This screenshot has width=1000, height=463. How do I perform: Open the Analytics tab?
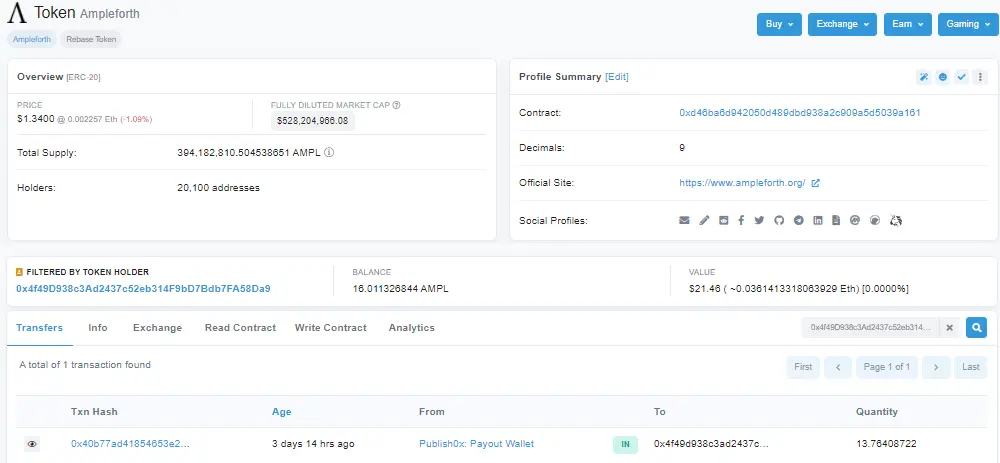[x=411, y=328]
